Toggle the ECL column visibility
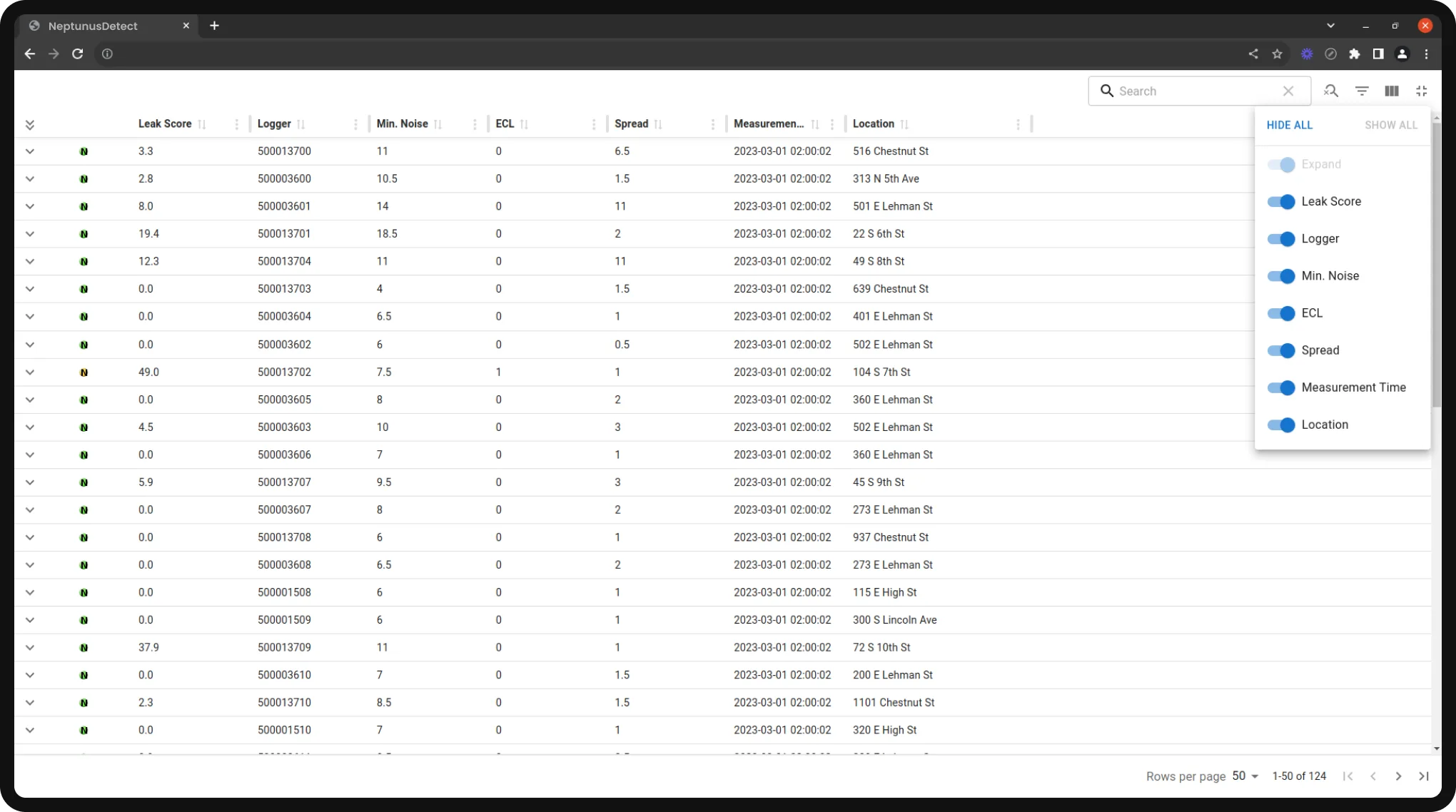 [1281, 313]
